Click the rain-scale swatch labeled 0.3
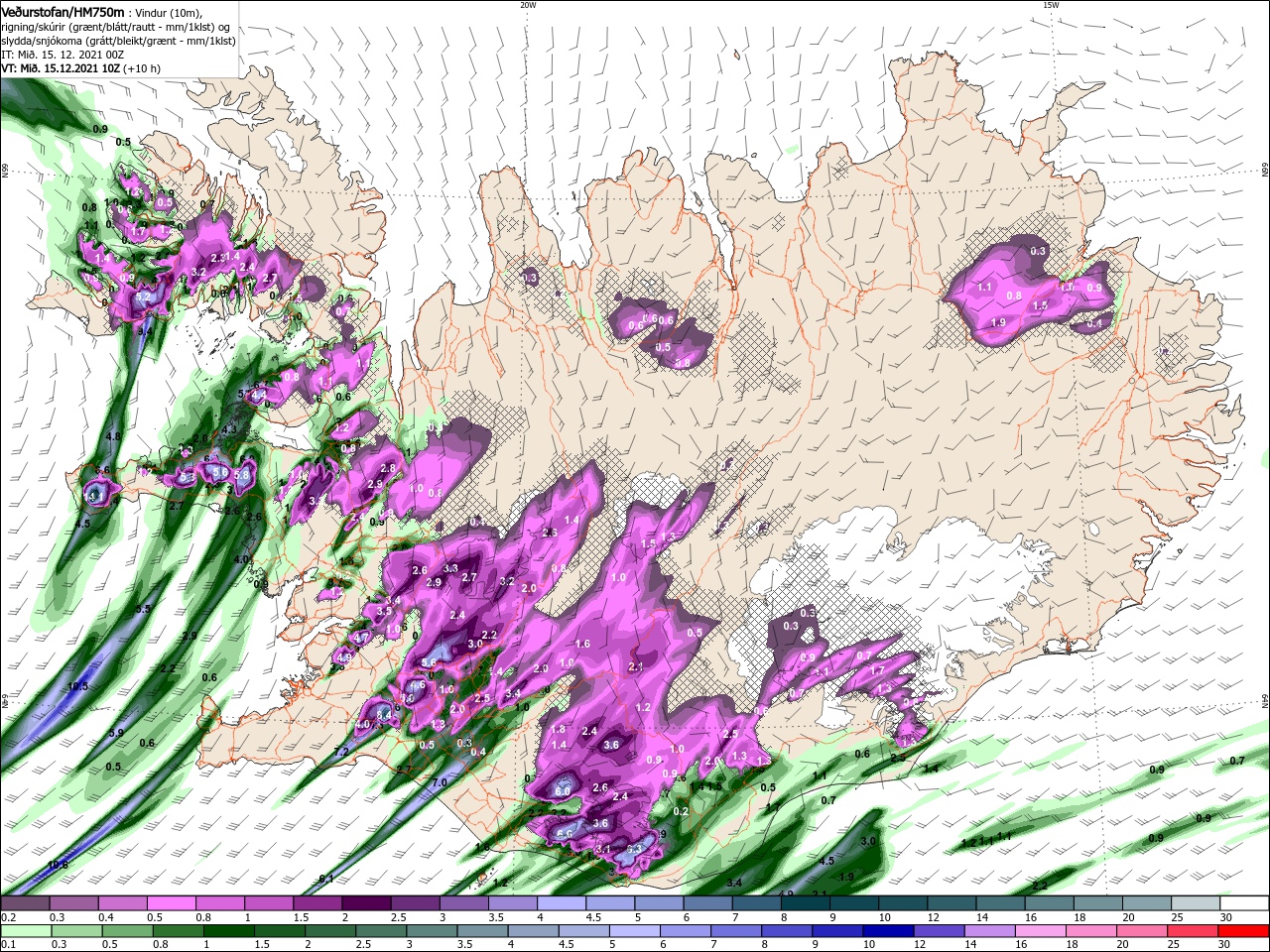This screenshot has width=1270, height=952. [75, 931]
